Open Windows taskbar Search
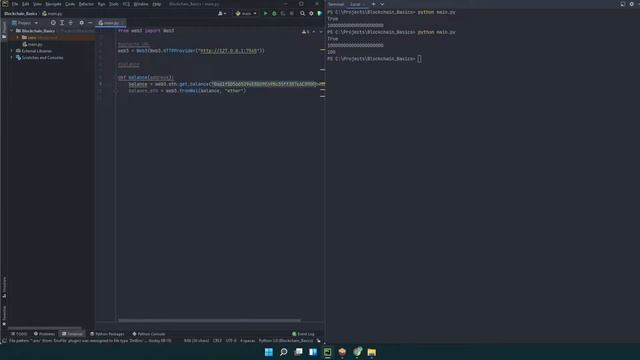The image size is (640, 360). 283,352
